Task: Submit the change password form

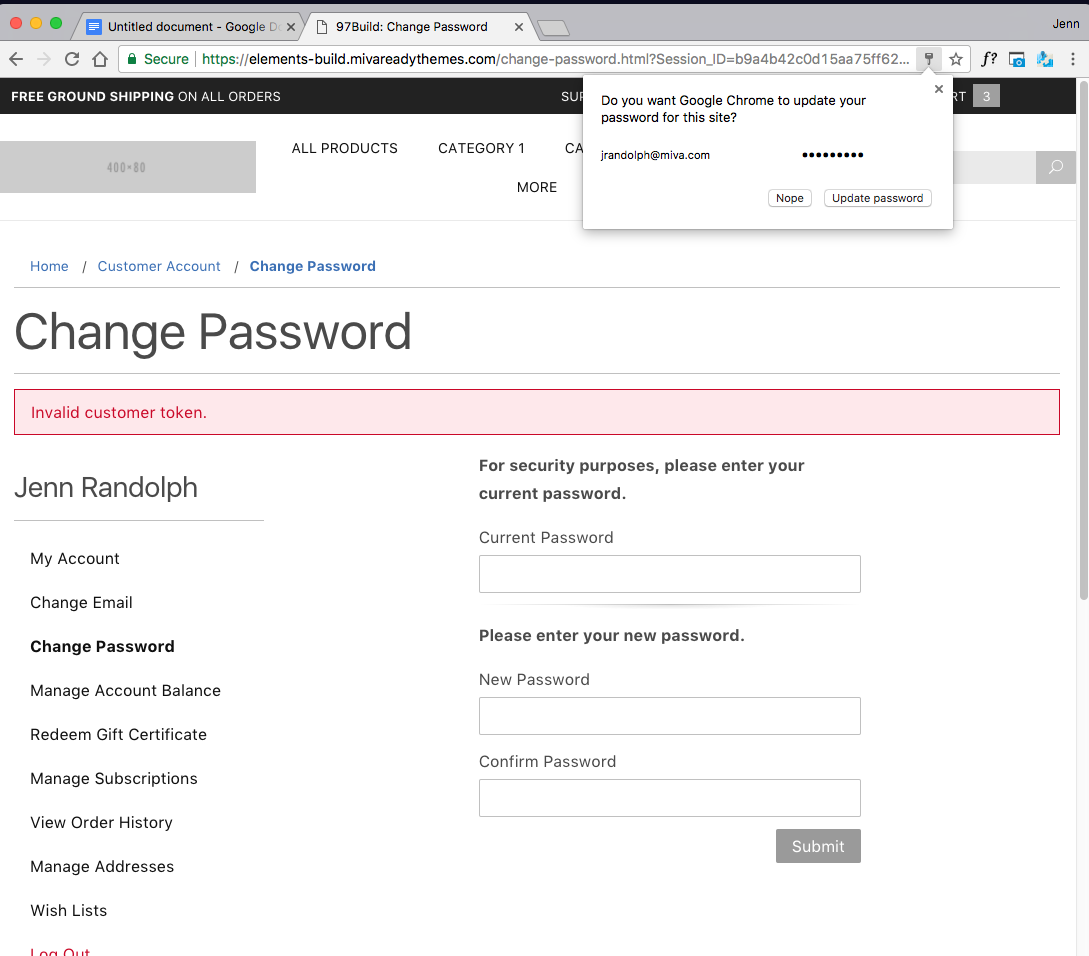Action: [818, 846]
